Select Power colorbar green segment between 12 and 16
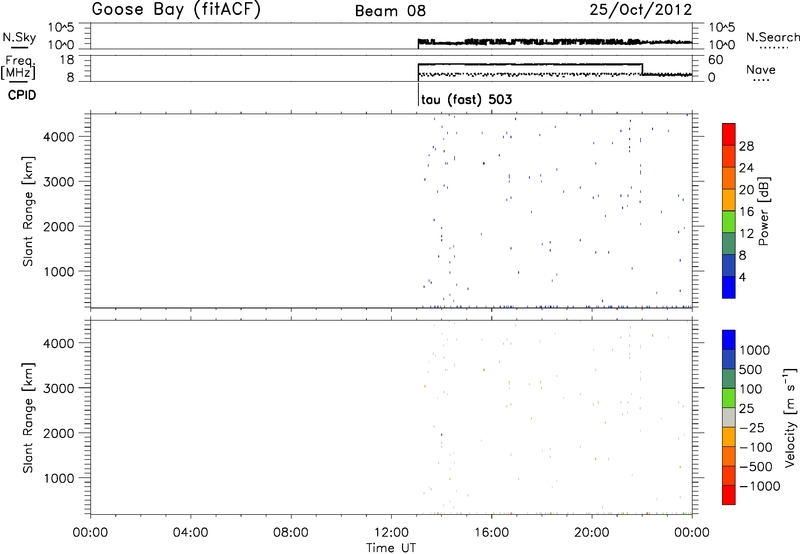 (729, 221)
